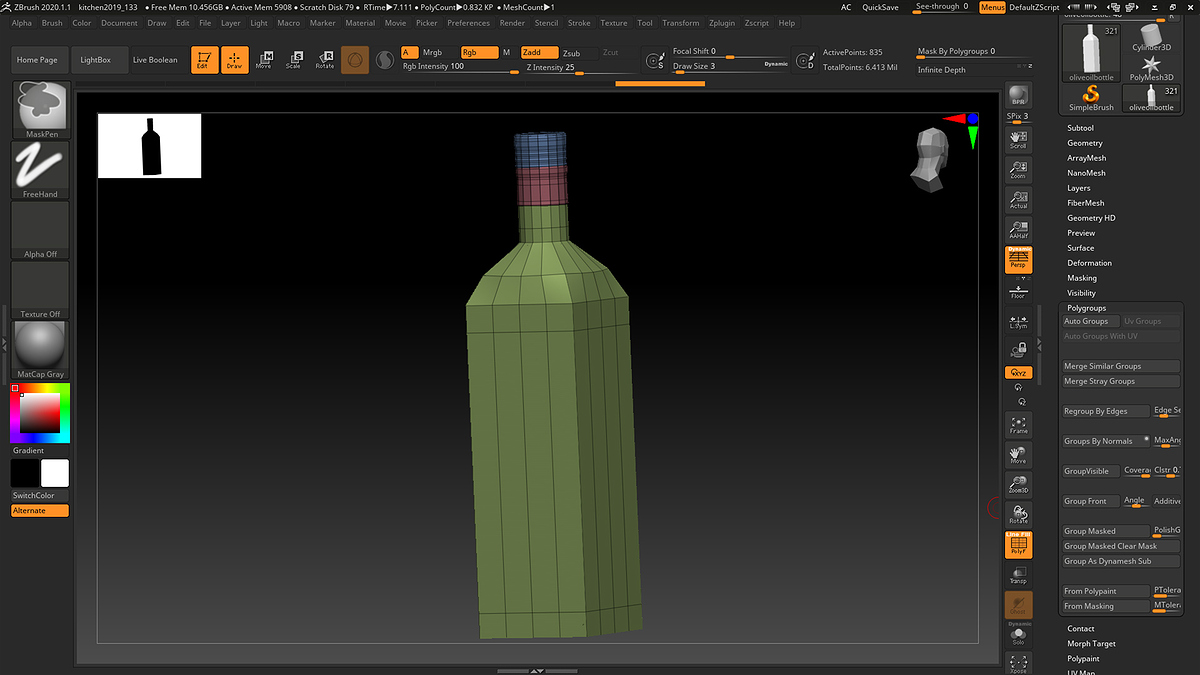
Task: Click the Auto Groups button
Action: (1091, 321)
